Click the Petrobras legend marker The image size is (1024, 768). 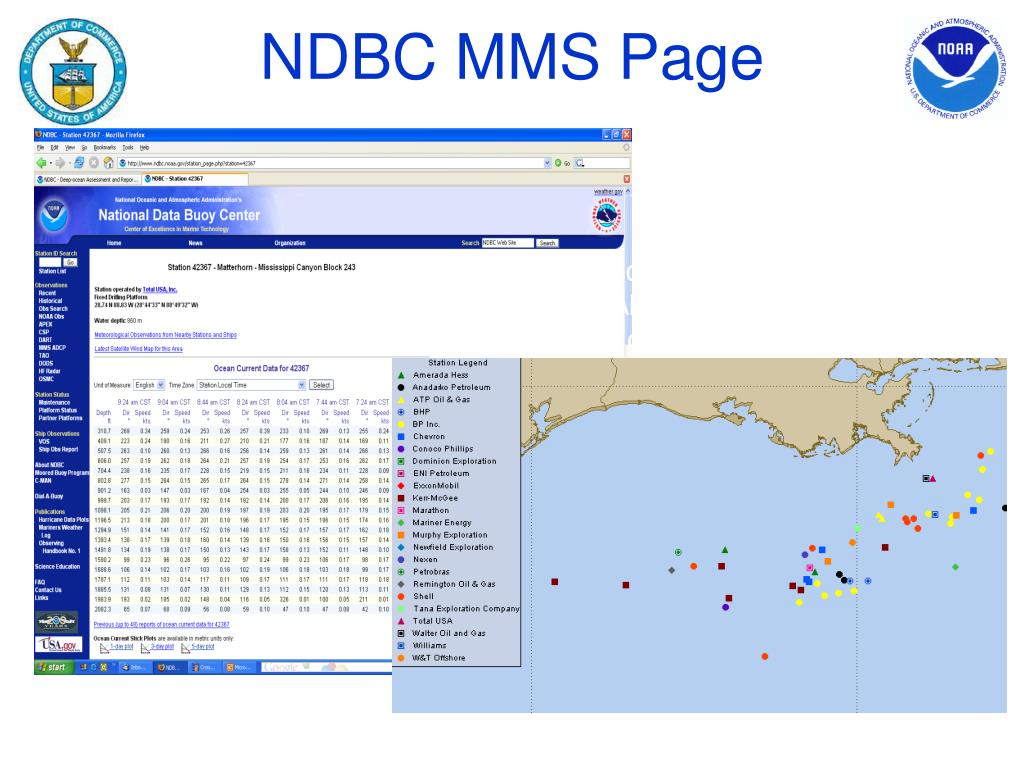click(401, 572)
